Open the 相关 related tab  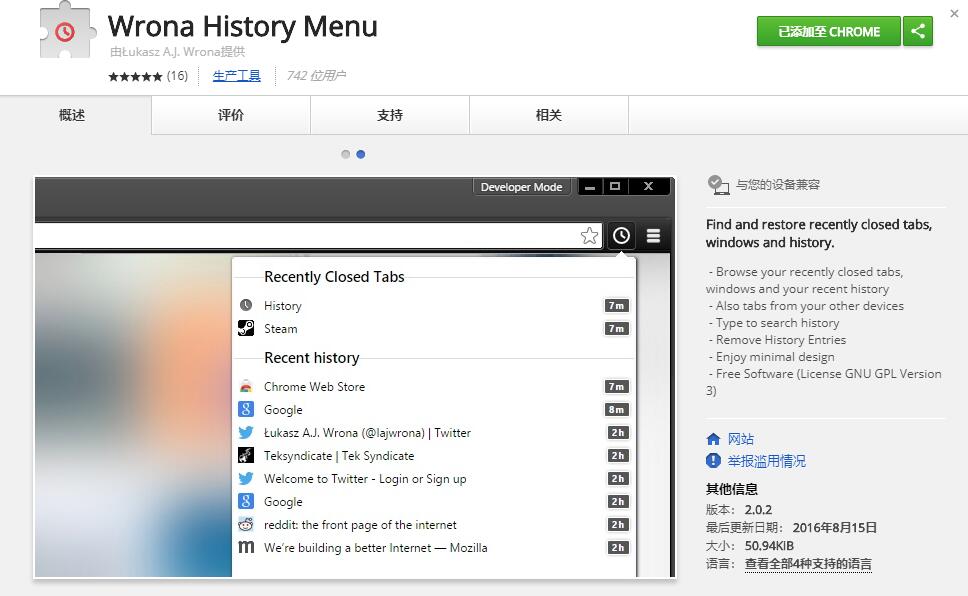click(x=549, y=115)
